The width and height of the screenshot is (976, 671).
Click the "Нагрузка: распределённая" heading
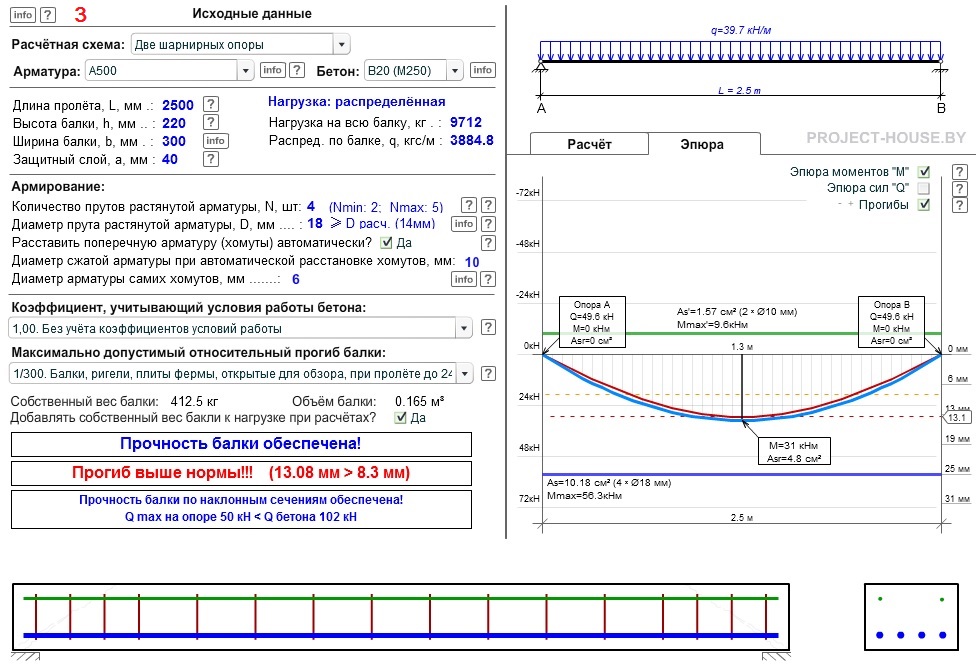[357, 101]
